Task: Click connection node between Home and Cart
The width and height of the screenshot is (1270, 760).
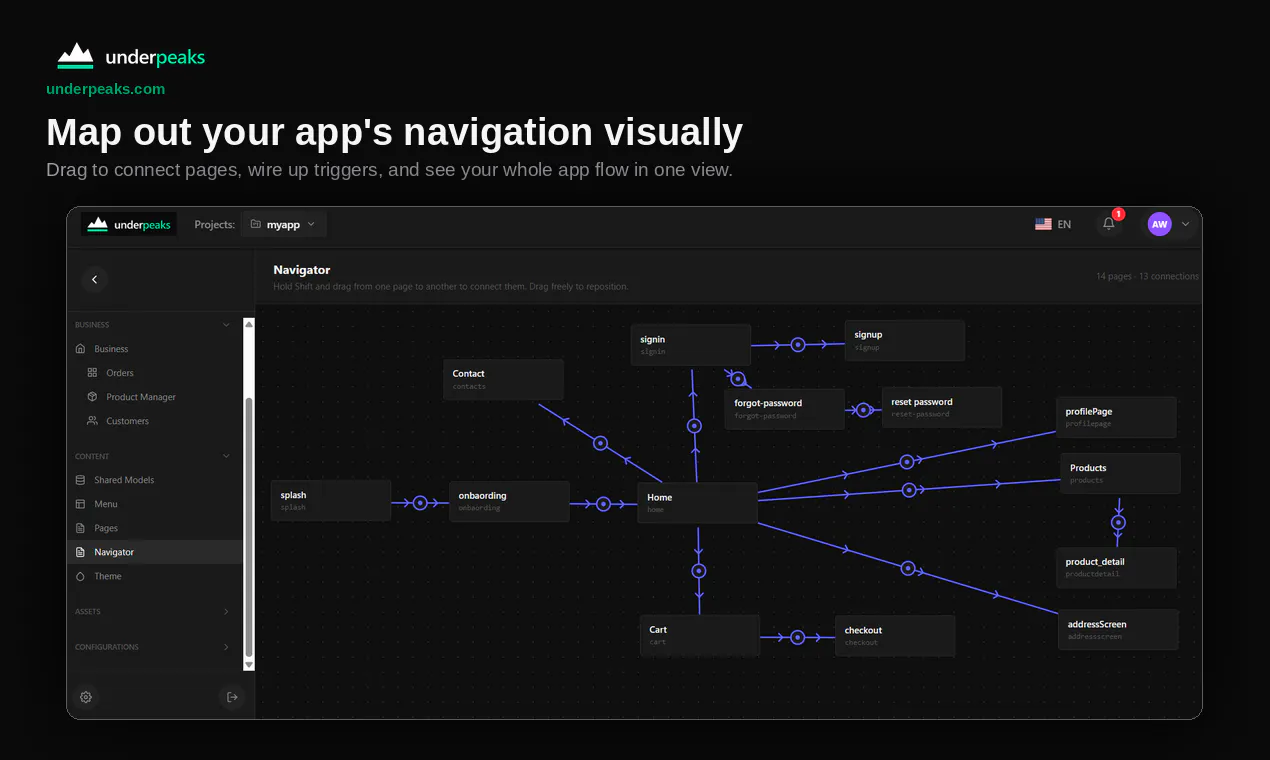Action: 699,571
